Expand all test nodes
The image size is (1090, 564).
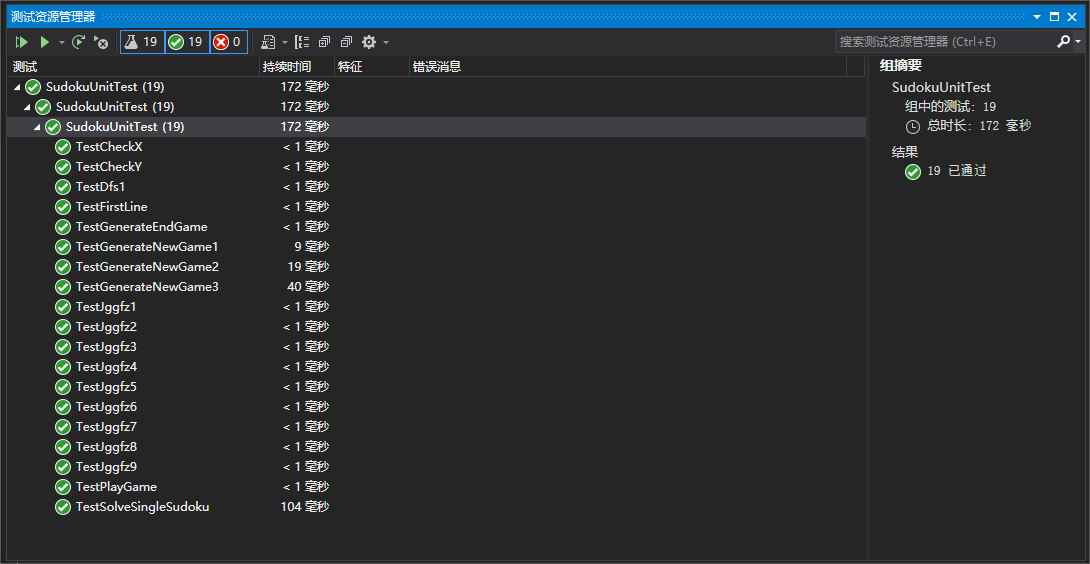[x=324, y=42]
